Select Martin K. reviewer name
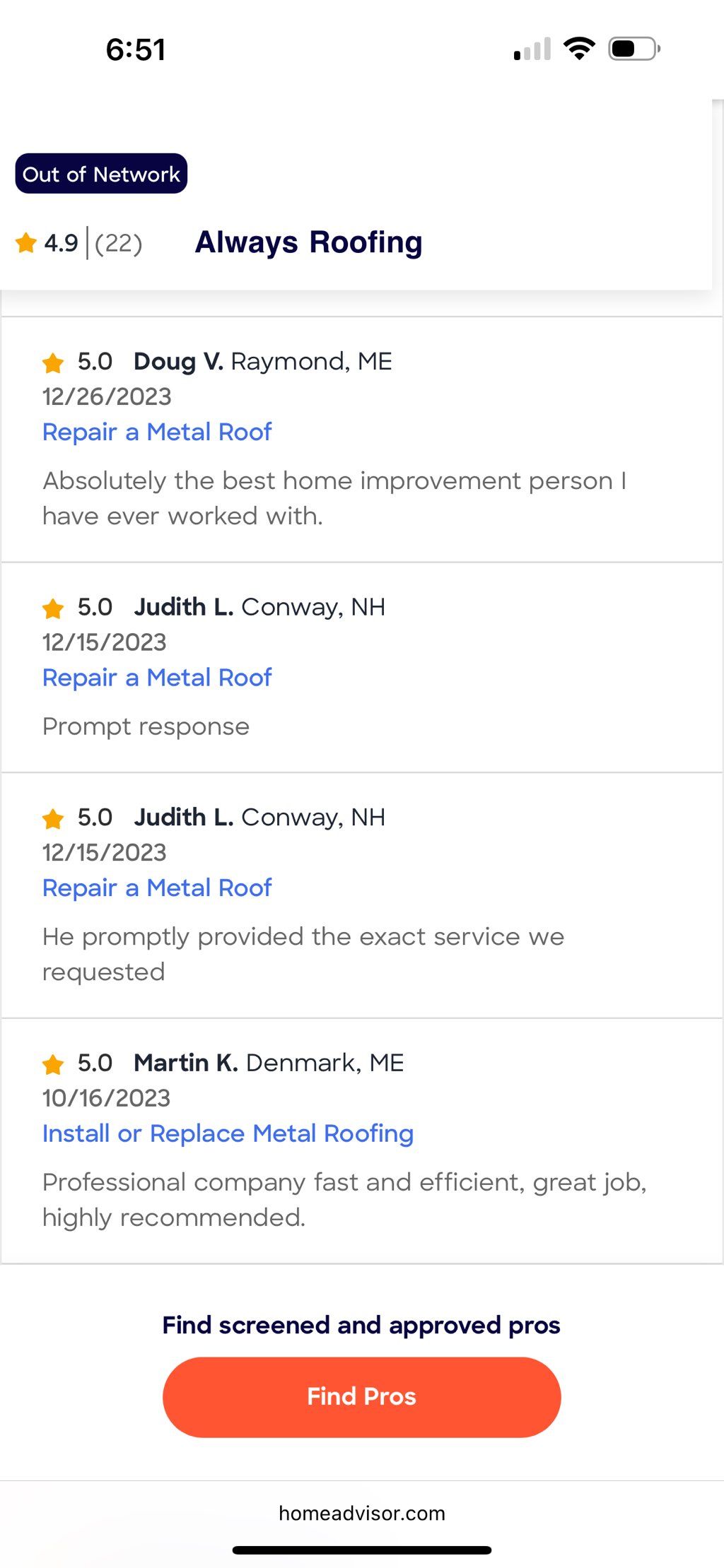724x1568 pixels. point(186,1062)
